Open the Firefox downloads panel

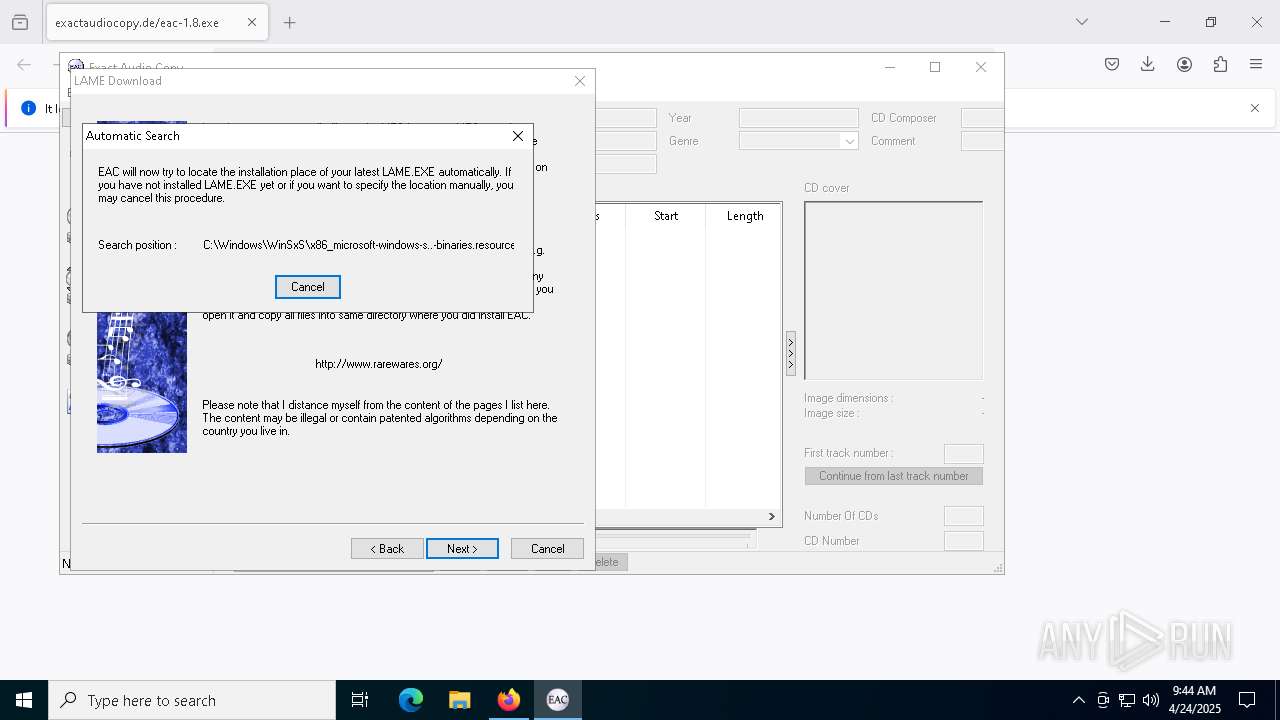(x=1148, y=64)
